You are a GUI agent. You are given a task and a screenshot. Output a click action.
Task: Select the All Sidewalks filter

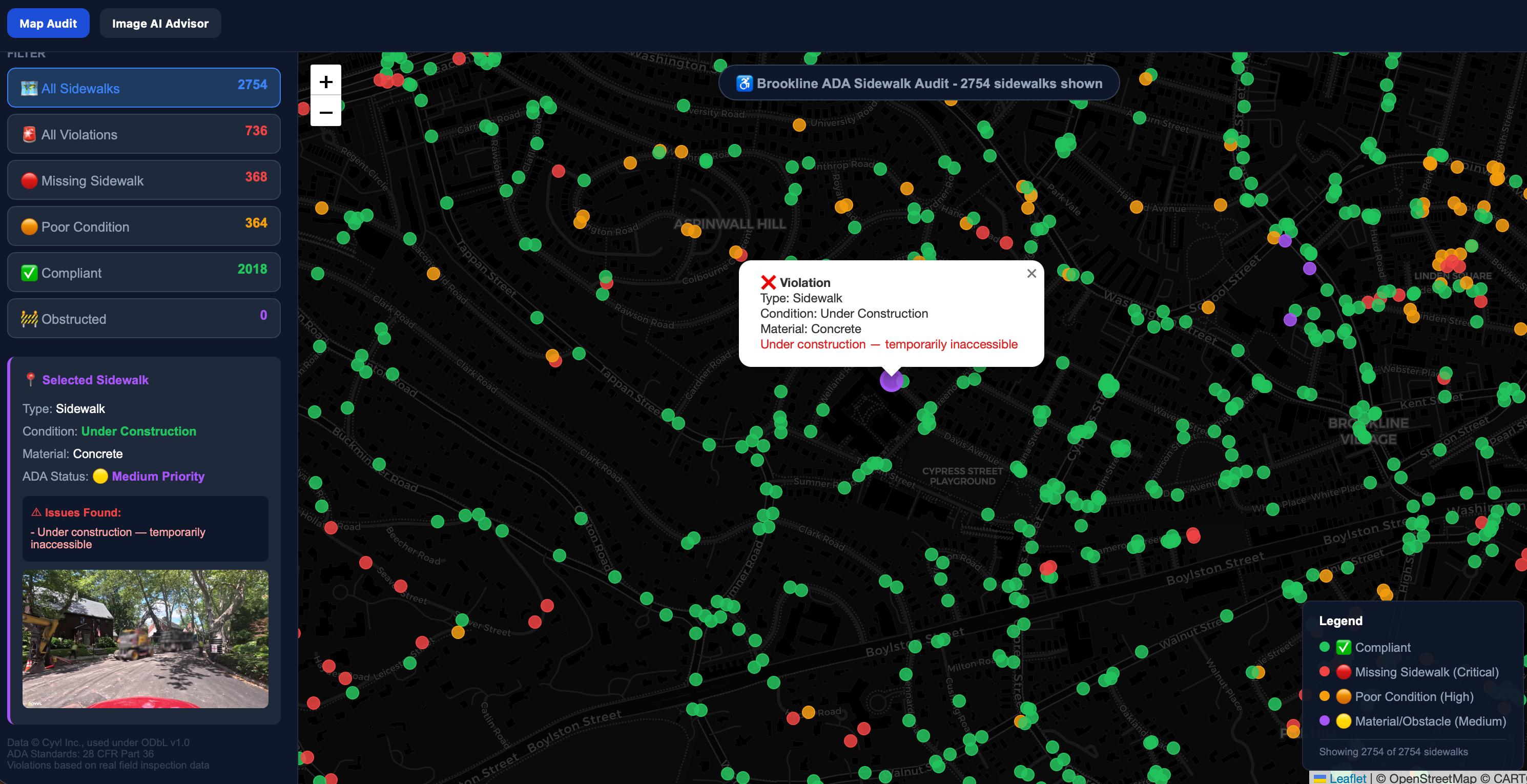point(143,88)
